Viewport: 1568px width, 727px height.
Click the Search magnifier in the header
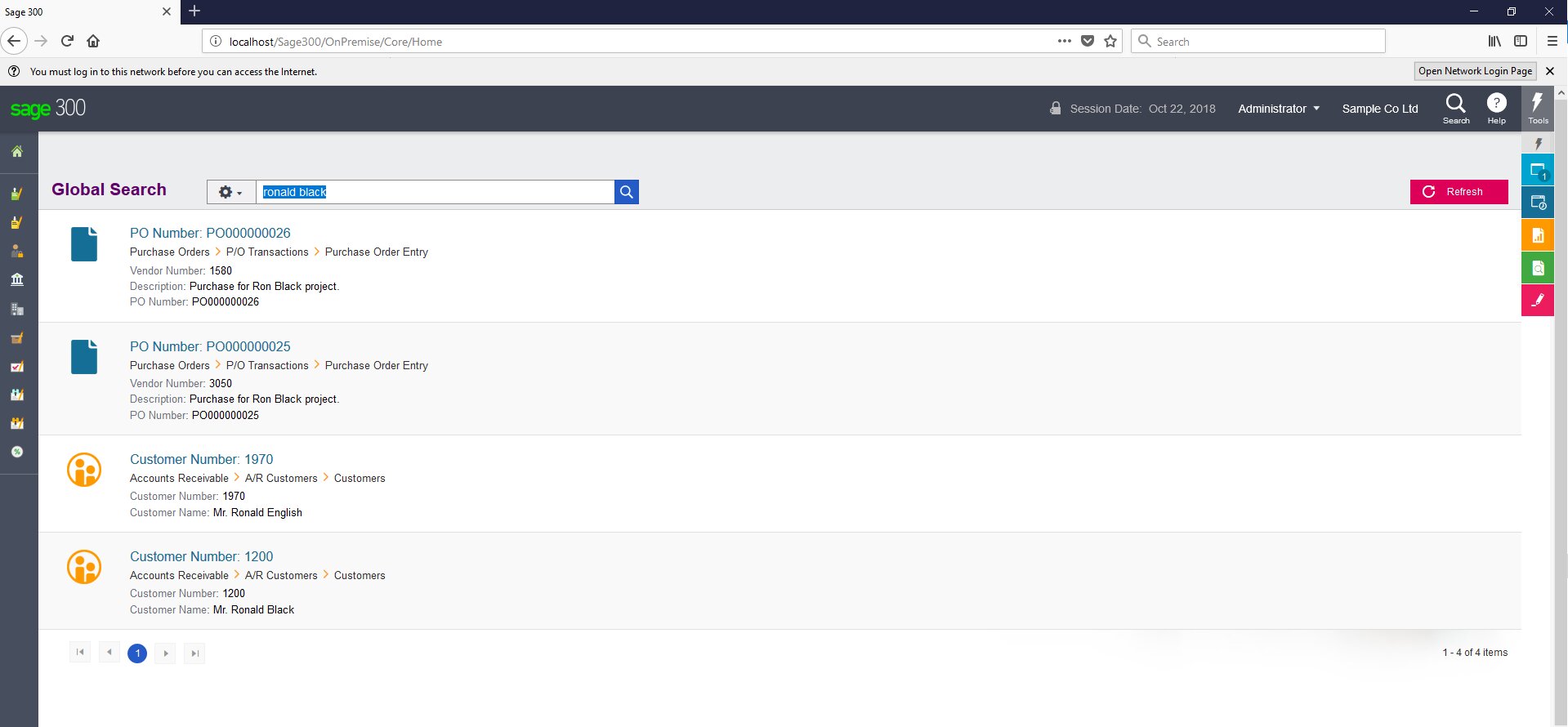(x=1455, y=108)
